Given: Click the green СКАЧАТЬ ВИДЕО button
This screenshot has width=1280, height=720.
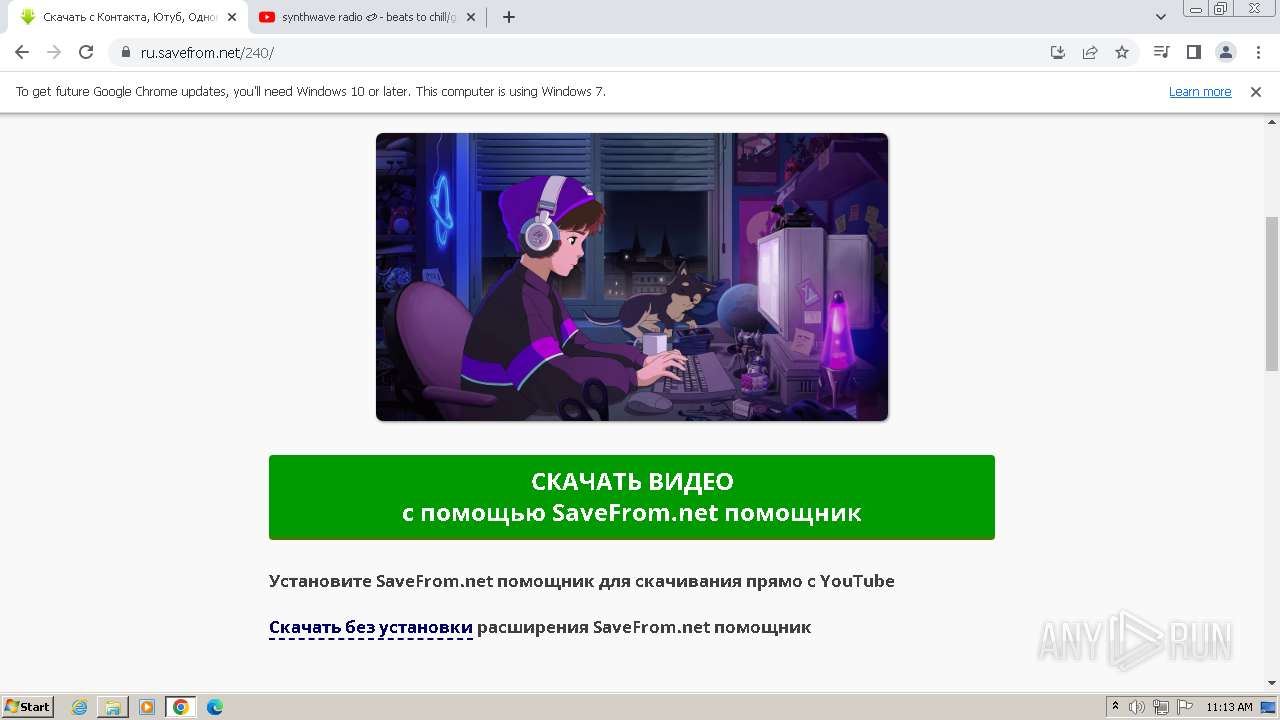Looking at the screenshot, I should click(x=632, y=497).
